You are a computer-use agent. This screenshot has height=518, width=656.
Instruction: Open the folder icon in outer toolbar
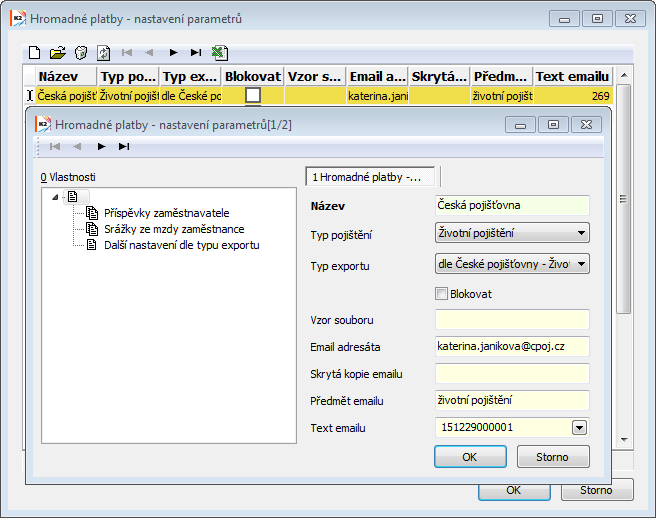(58, 53)
